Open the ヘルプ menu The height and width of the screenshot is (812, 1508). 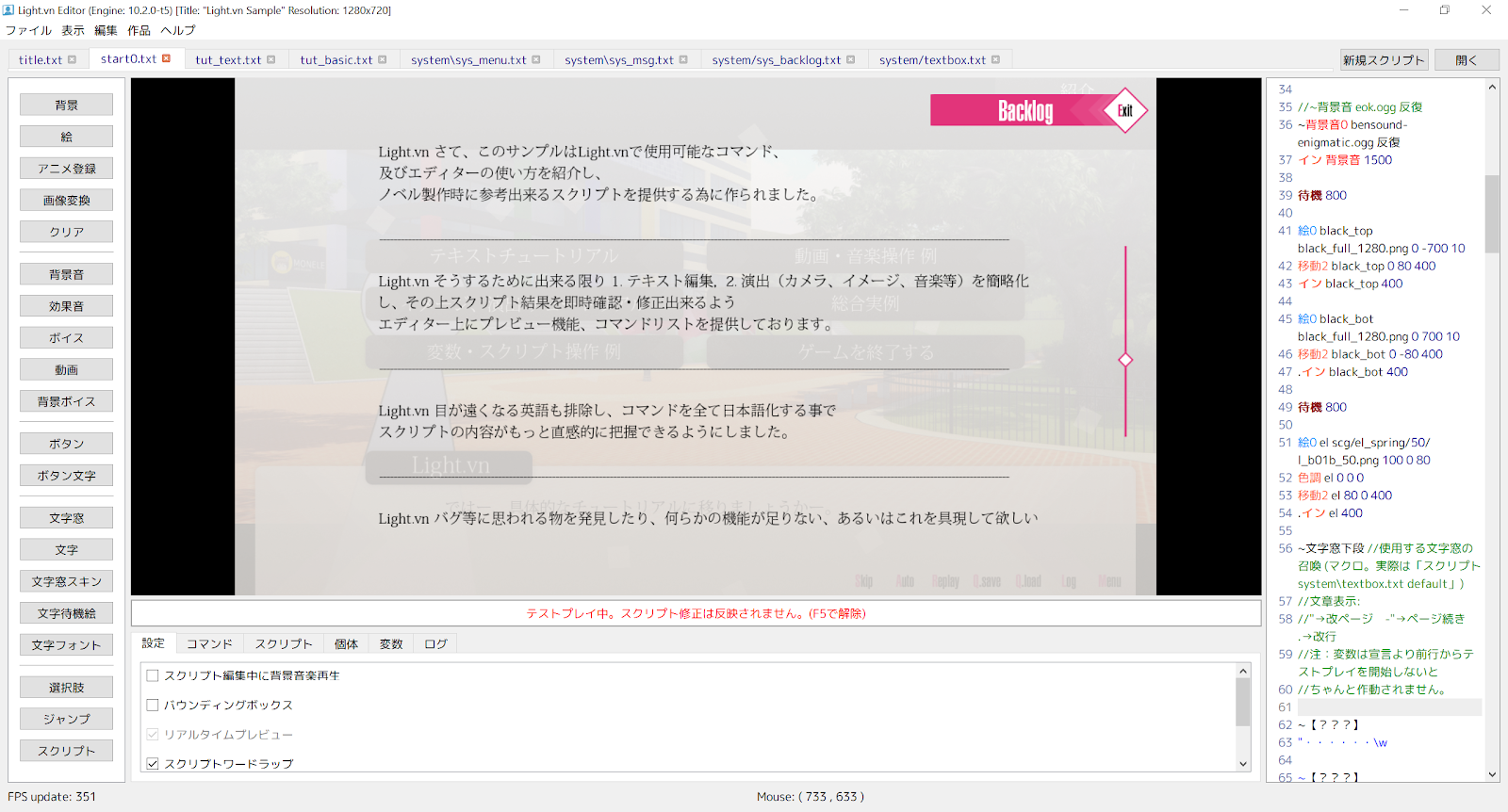tap(178, 30)
